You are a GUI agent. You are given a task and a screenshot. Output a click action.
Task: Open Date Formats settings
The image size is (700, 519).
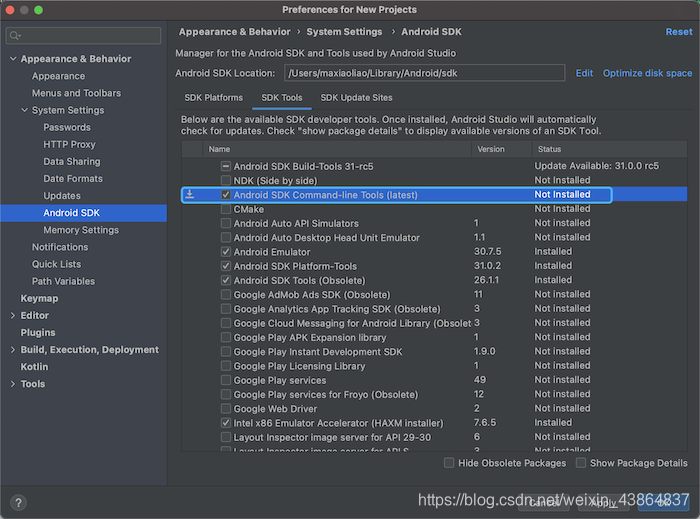point(73,179)
